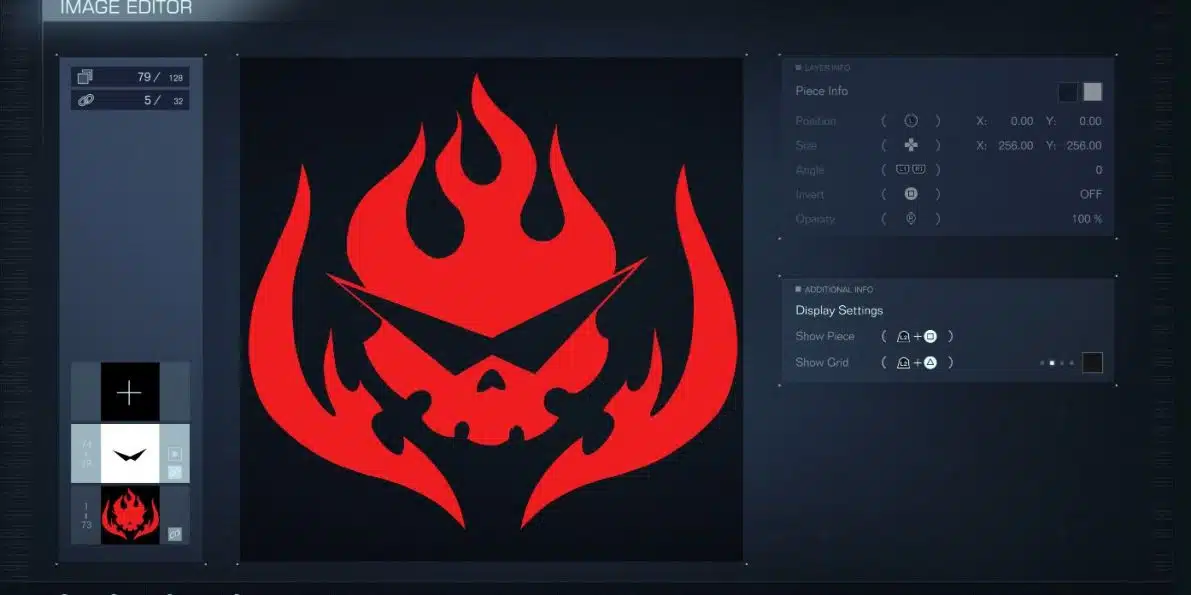Click the link groups icon beside 5/32
This screenshot has height=595, width=1191.
85,100
